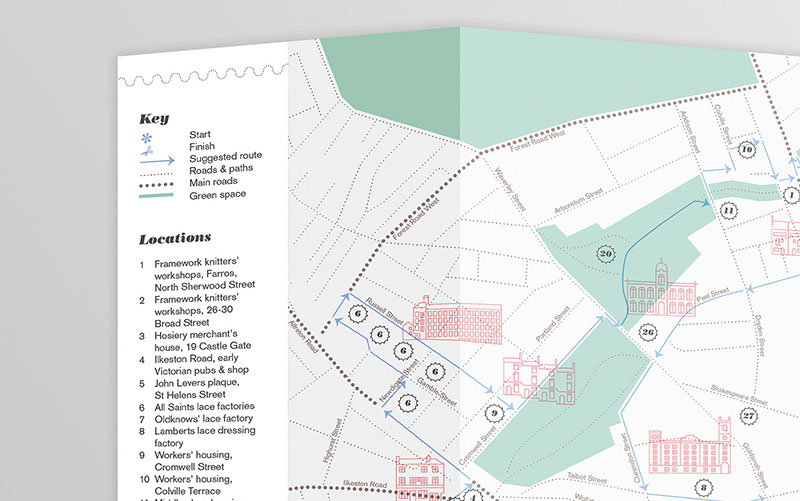Click map marker number 27
Viewport: 800px width, 501px height.
[749, 415]
